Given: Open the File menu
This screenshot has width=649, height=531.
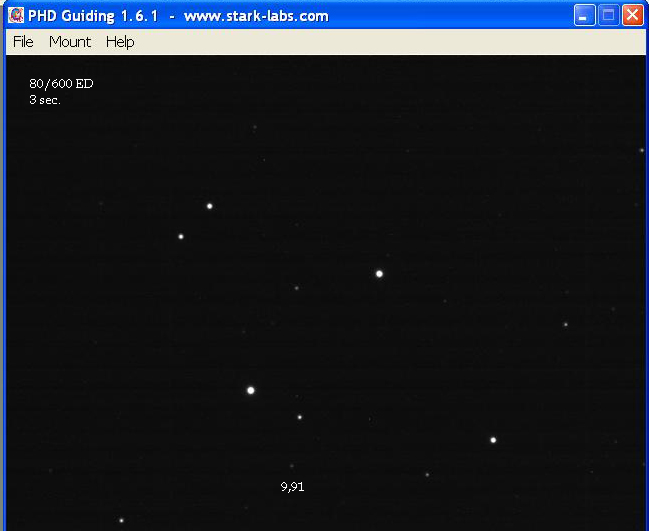Looking at the screenshot, I should pyautogui.click(x=23, y=42).
